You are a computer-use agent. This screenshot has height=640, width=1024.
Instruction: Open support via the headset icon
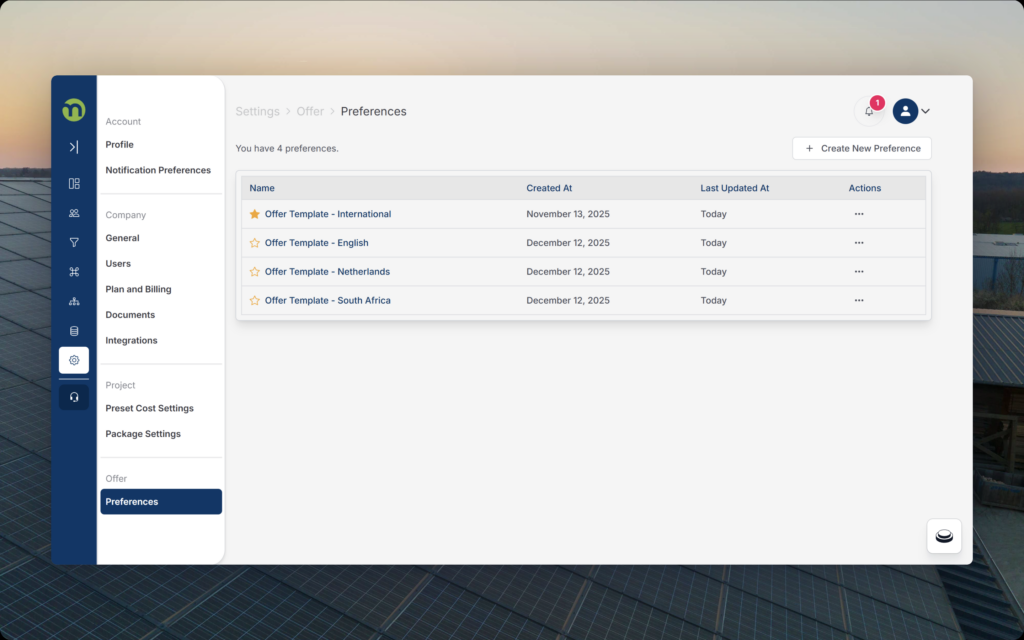coord(74,397)
